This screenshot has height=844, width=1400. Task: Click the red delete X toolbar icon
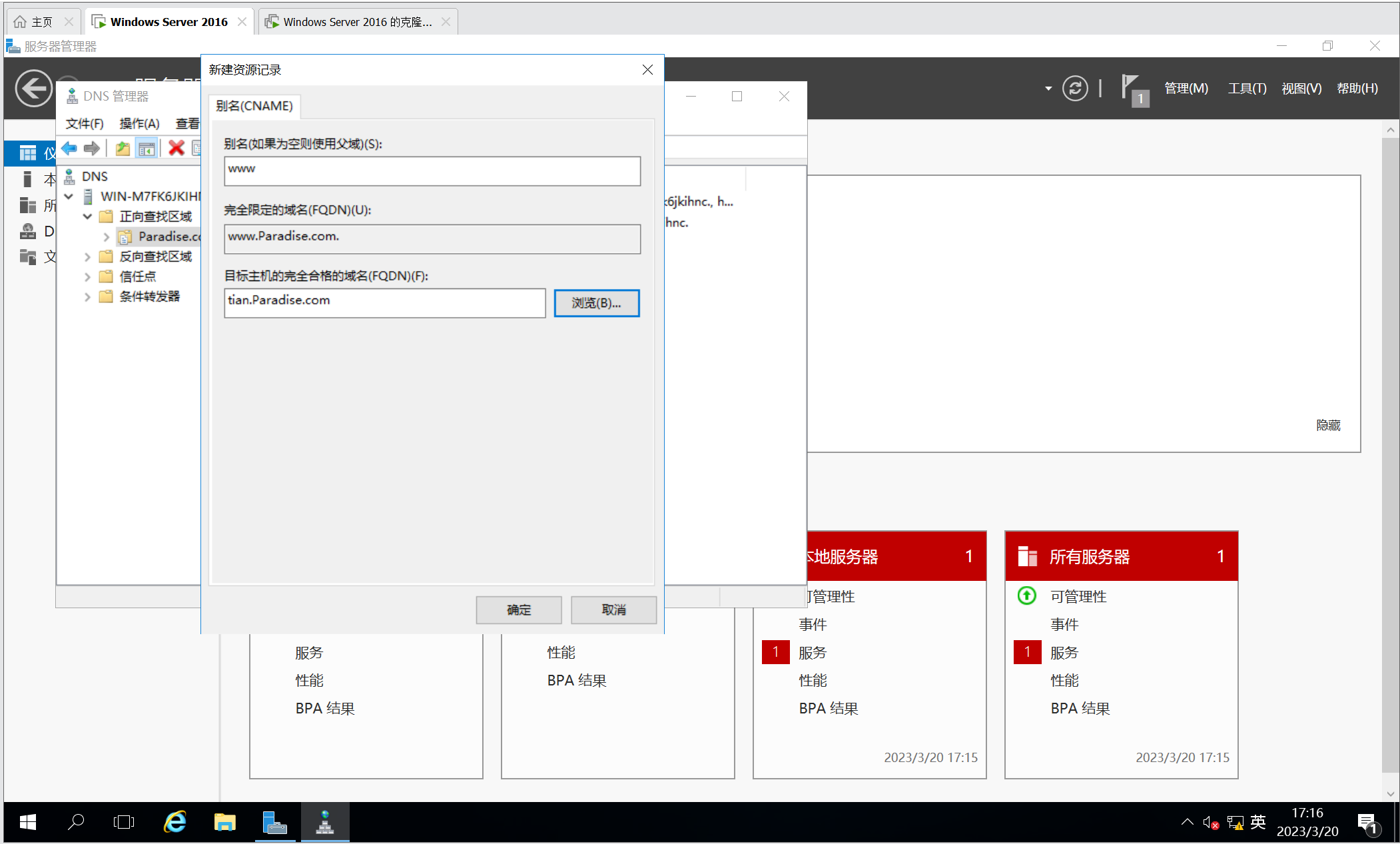(176, 148)
